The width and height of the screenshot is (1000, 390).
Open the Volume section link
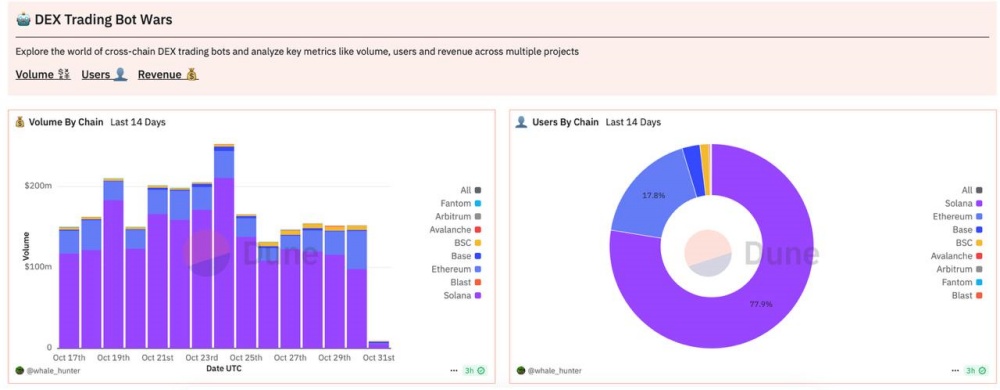coord(43,75)
